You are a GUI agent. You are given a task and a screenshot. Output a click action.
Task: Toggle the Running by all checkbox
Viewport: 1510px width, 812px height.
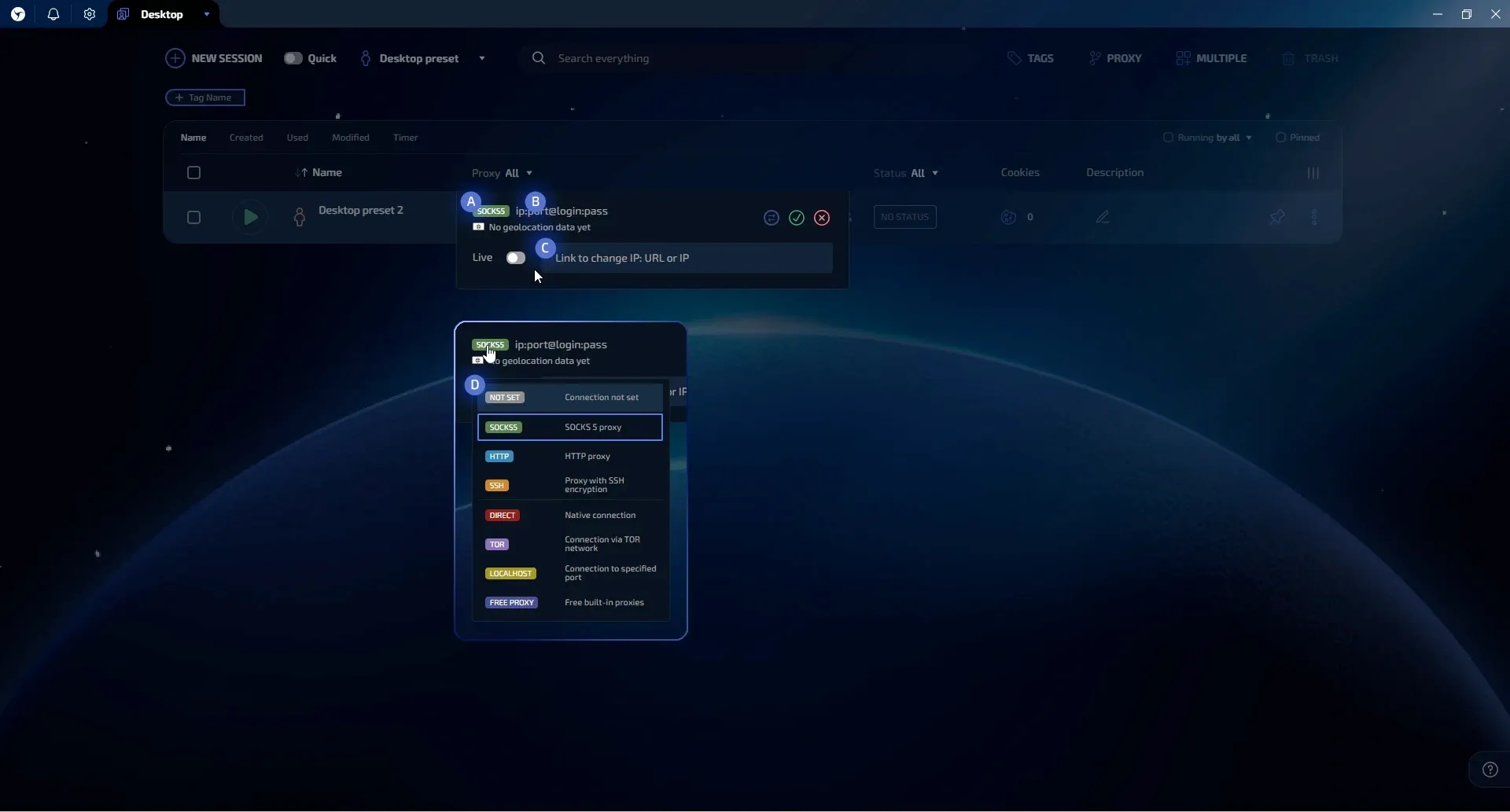[1169, 138]
